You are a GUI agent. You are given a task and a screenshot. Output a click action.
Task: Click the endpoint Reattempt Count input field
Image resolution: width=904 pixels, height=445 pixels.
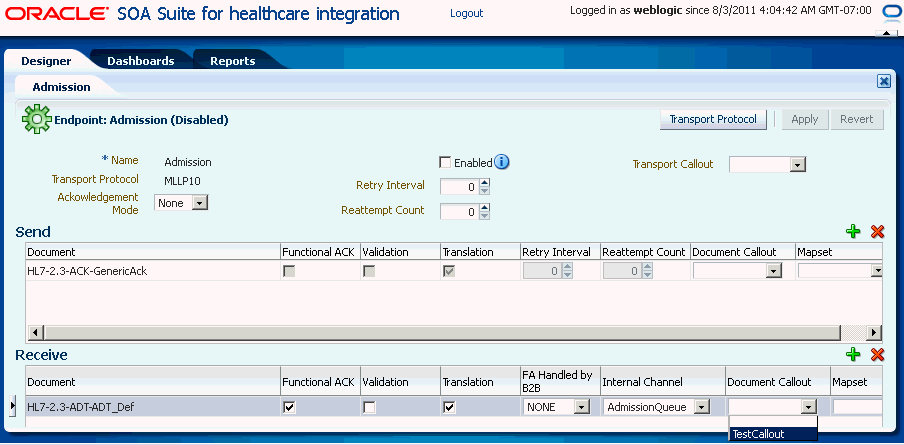(x=459, y=212)
